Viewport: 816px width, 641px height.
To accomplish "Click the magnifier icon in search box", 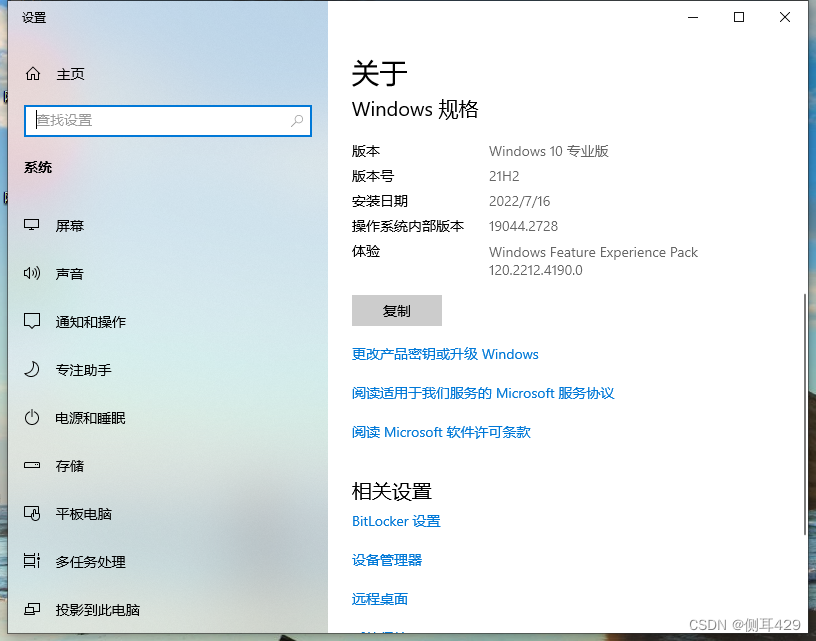I will click(x=297, y=121).
